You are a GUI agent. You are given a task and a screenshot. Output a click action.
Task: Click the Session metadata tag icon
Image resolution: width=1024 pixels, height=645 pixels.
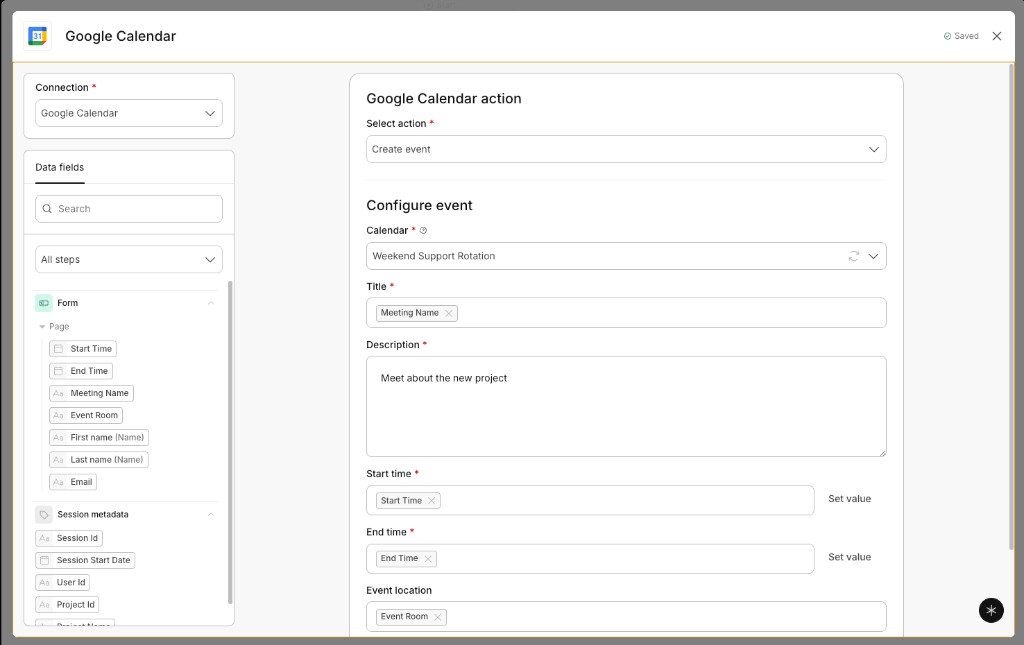coord(44,514)
